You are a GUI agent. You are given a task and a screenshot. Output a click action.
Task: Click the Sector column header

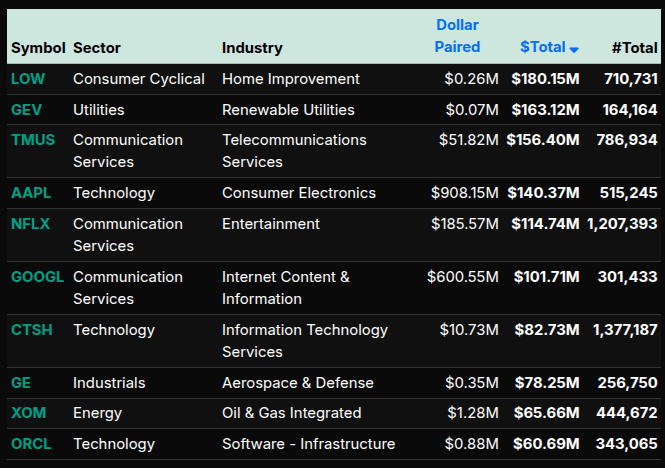pyautogui.click(x=97, y=47)
